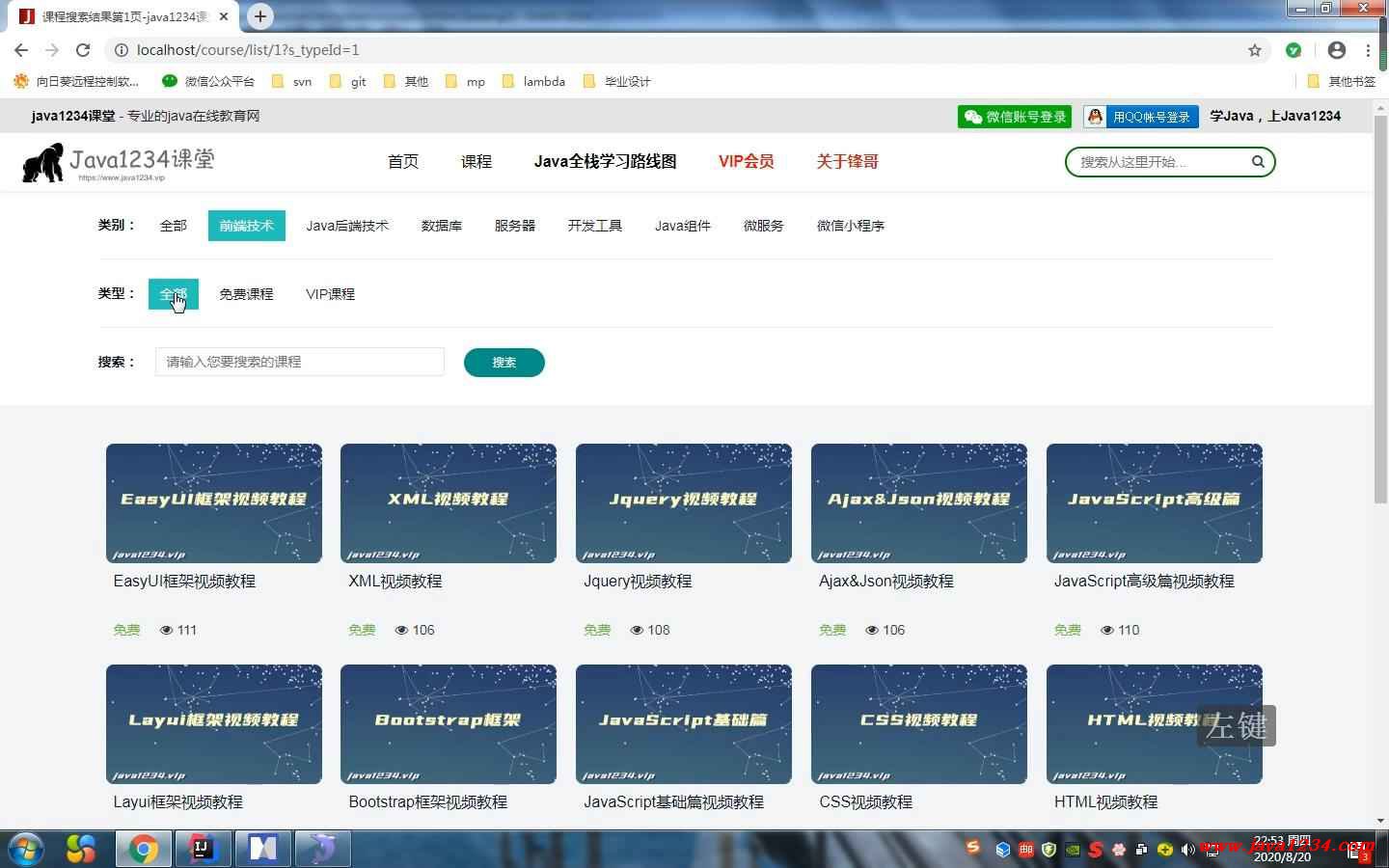Open the 其他 bookmark folder
The height and width of the screenshot is (868, 1389).
pyautogui.click(x=406, y=82)
